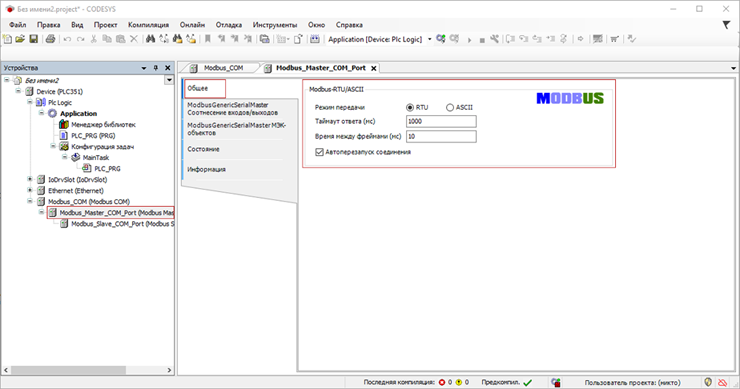Click the Copy toolbar icon
The image size is (740, 389).
[107, 39]
